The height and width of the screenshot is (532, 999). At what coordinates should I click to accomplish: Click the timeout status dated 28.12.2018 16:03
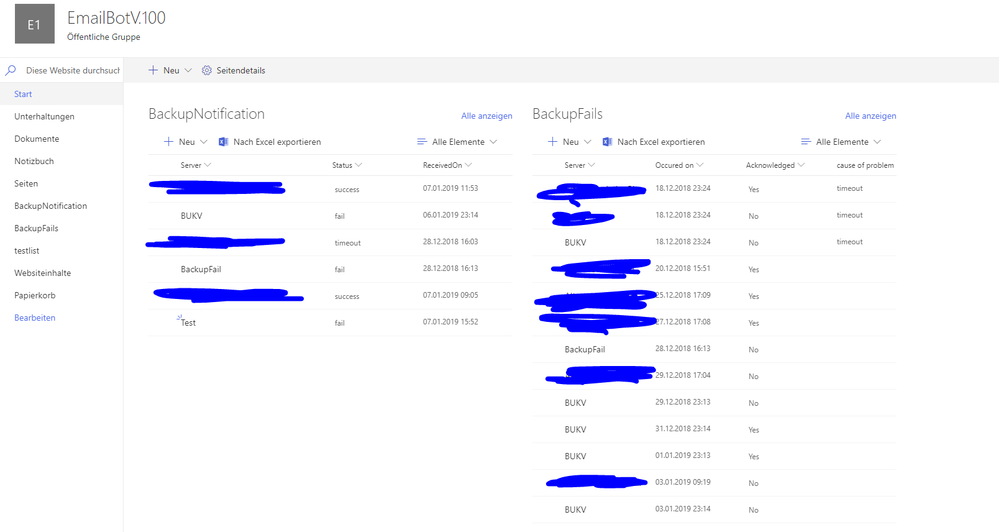[x=347, y=243]
